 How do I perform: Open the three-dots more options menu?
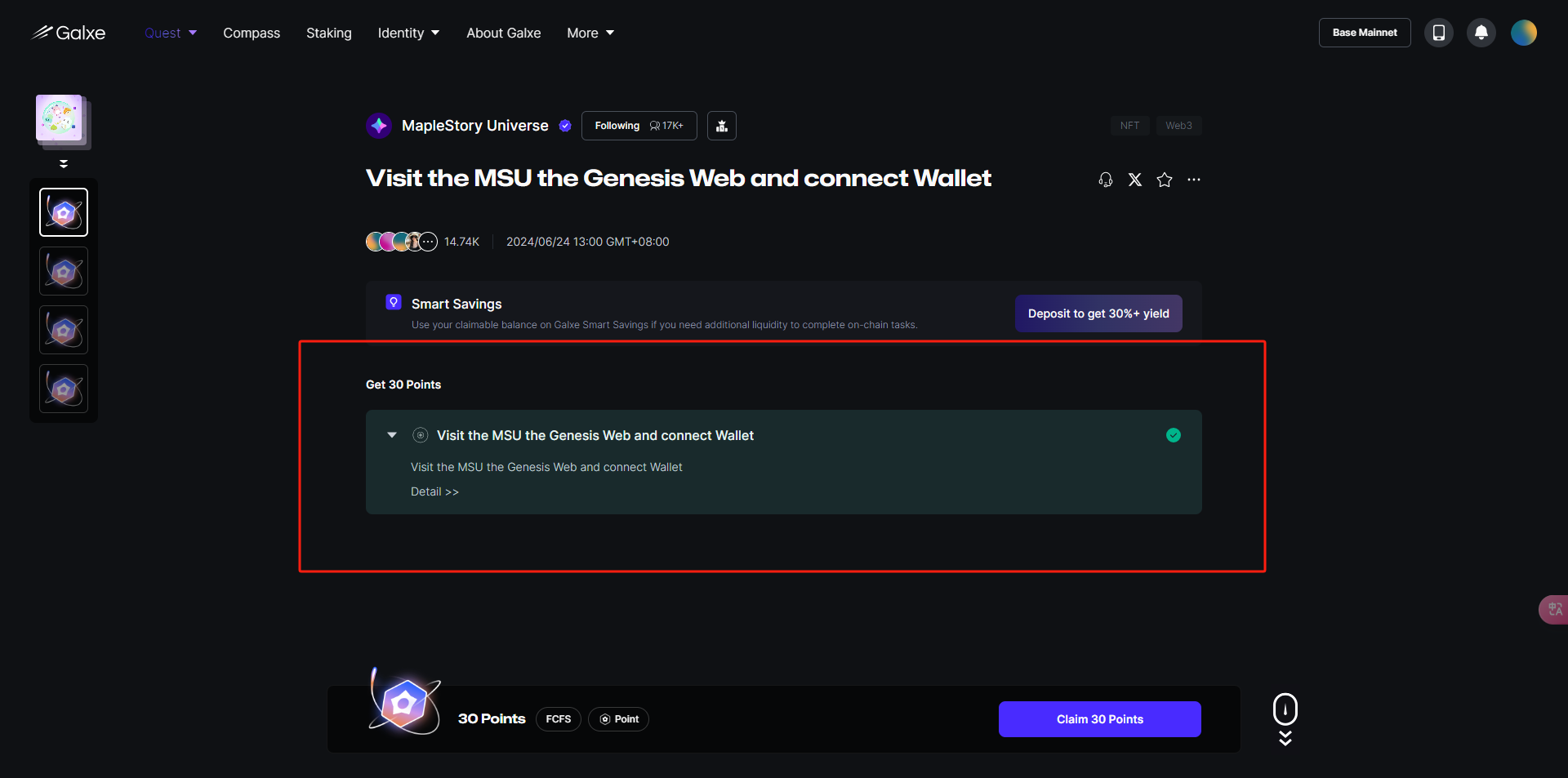1194,180
